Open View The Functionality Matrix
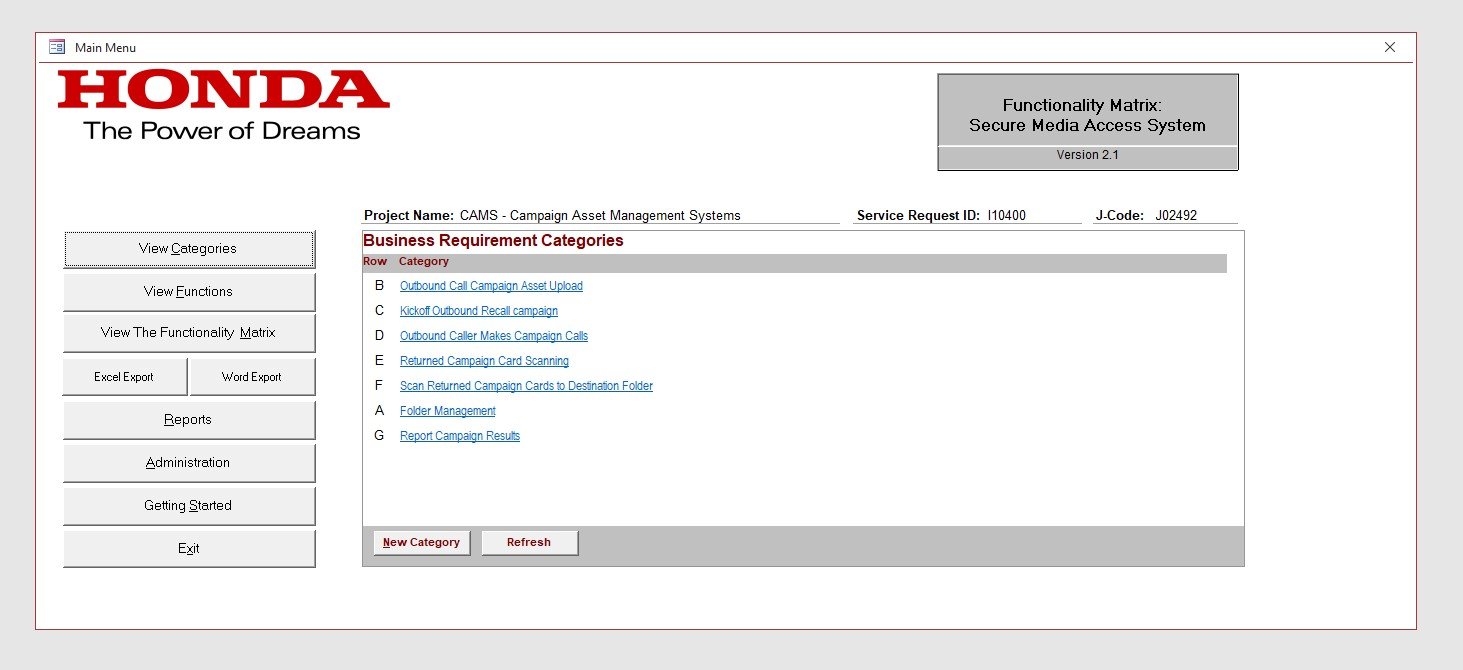1463x670 pixels. (x=188, y=333)
